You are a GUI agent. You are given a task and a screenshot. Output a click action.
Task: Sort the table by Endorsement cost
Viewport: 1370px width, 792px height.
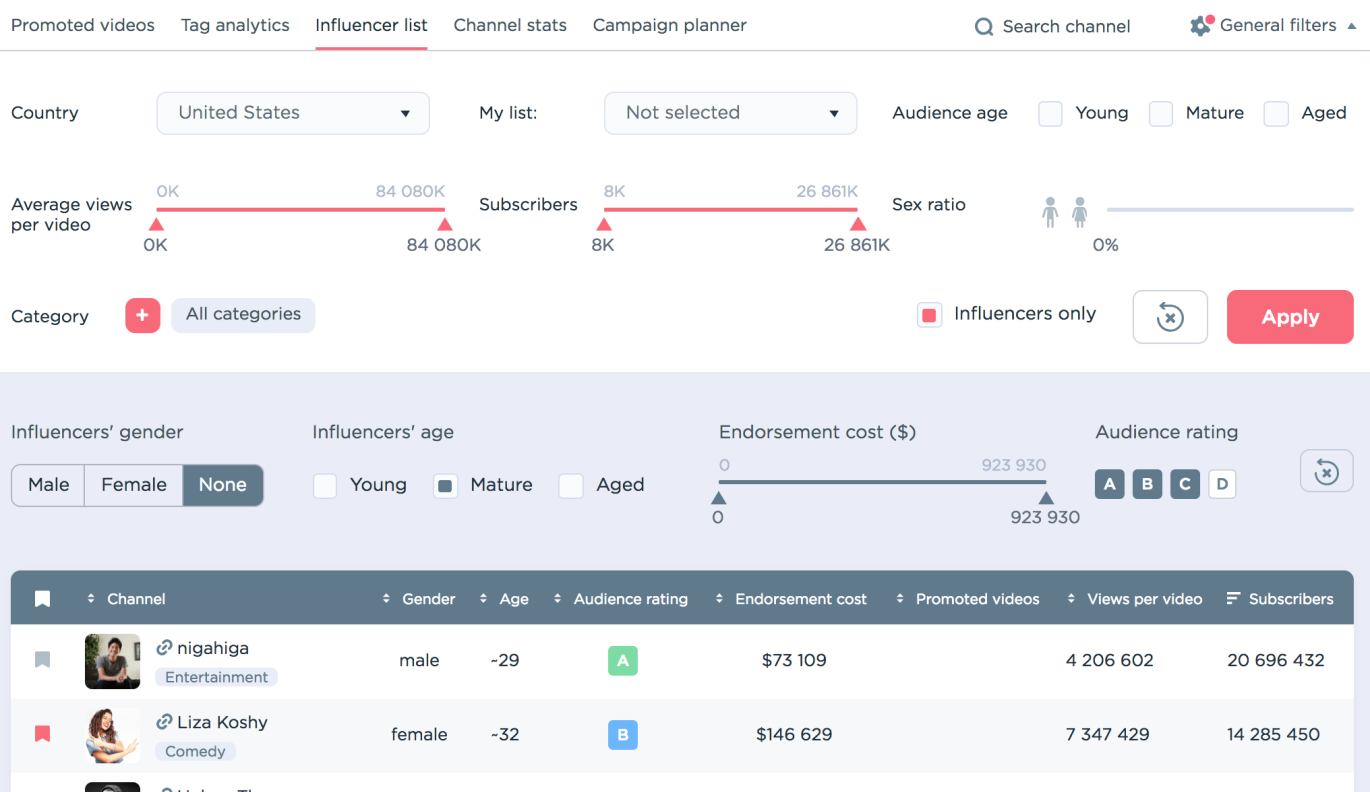point(800,599)
